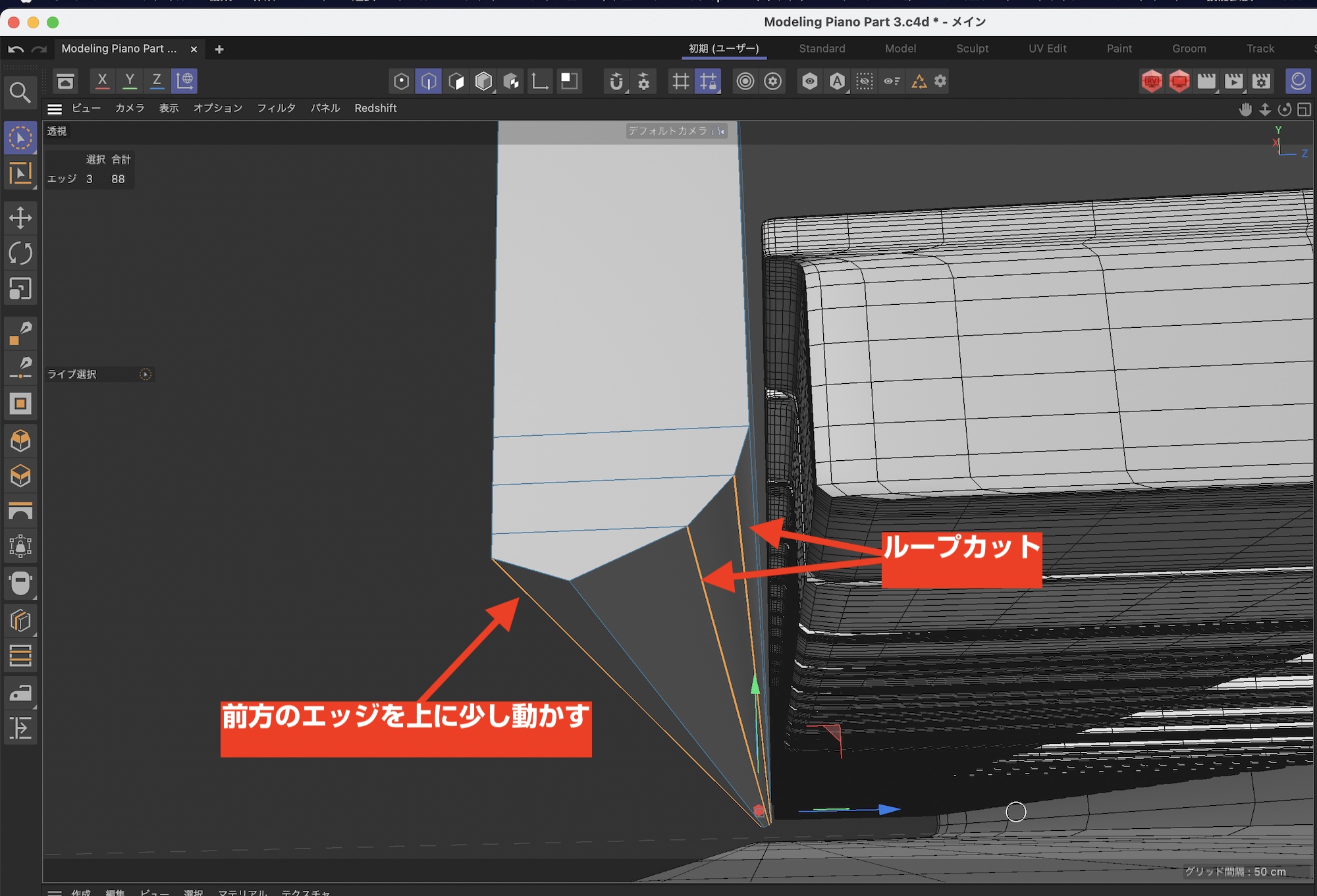This screenshot has width=1317, height=896.
Task: Open Redshift RenderView icon
Action: pos(1152,81)
